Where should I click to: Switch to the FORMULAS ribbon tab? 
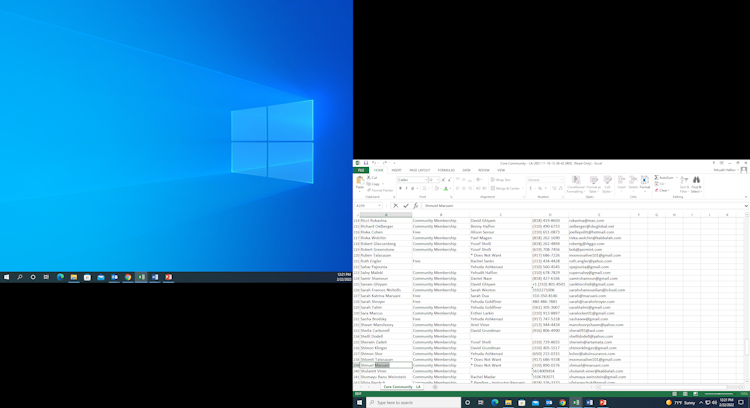click(446, 170)
